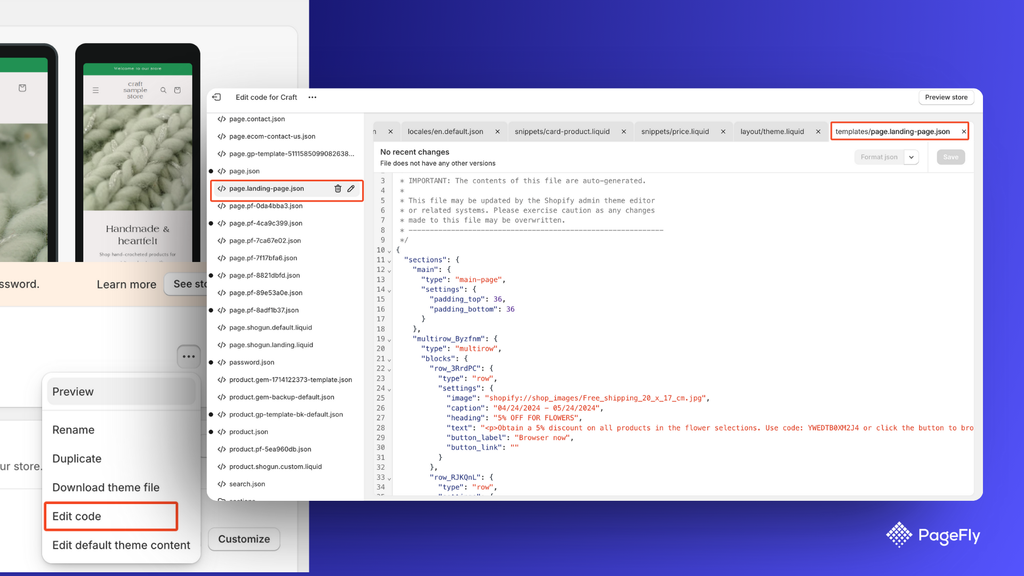Image resolution: width=1024 pixels, height=576 pixels.
Task: Open the three-dot menu next to Edit code for Craft
Action: (312, 97)
